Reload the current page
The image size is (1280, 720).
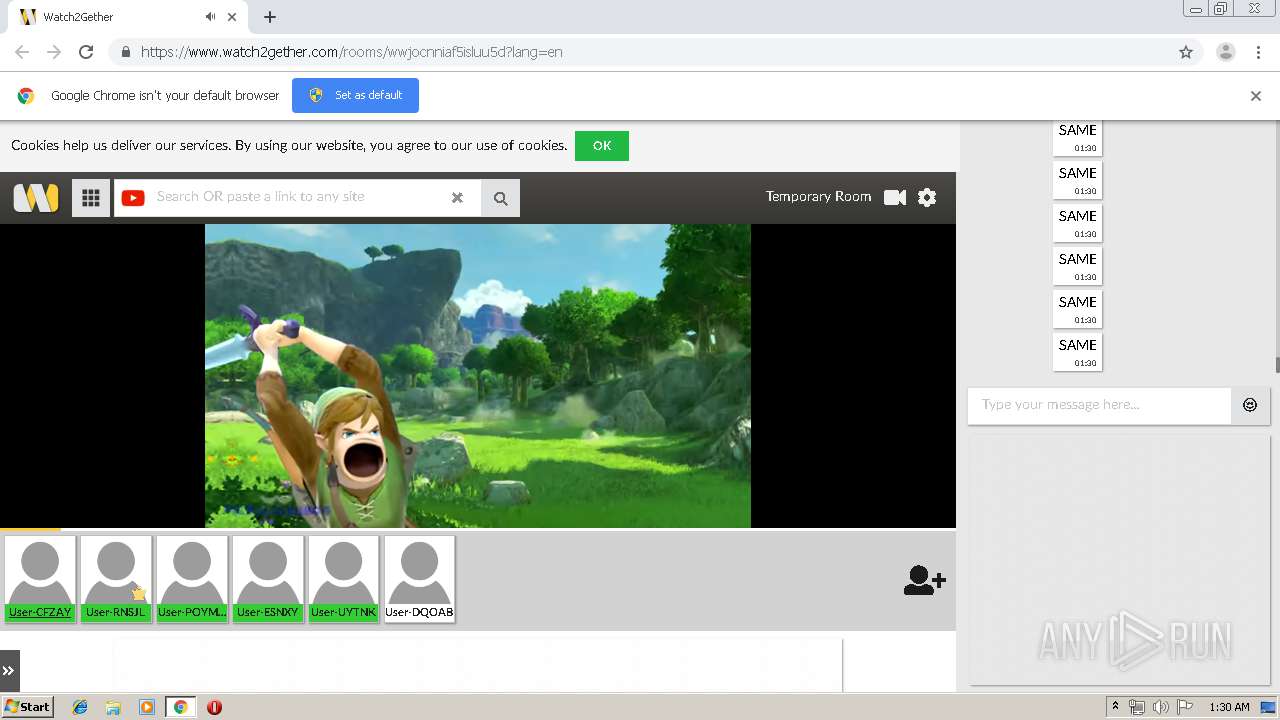pos(86,52)
